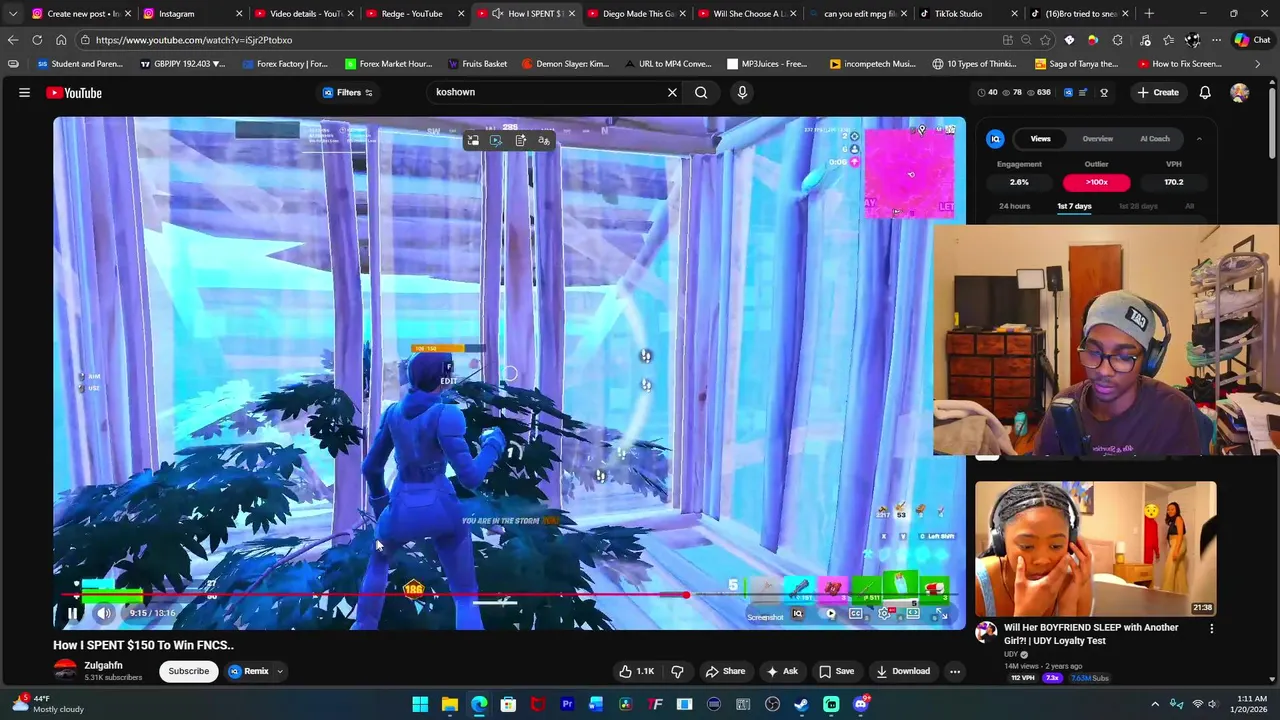Switch to AI Coach tab
1280x720 pixels.
click(1154, 139)
